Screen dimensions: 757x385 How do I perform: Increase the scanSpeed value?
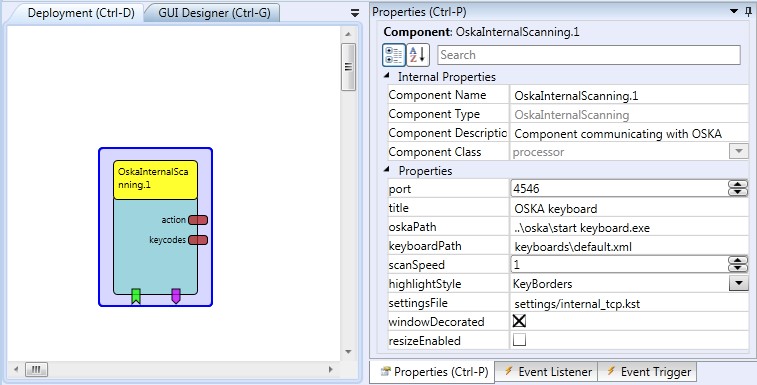(738, 260)
